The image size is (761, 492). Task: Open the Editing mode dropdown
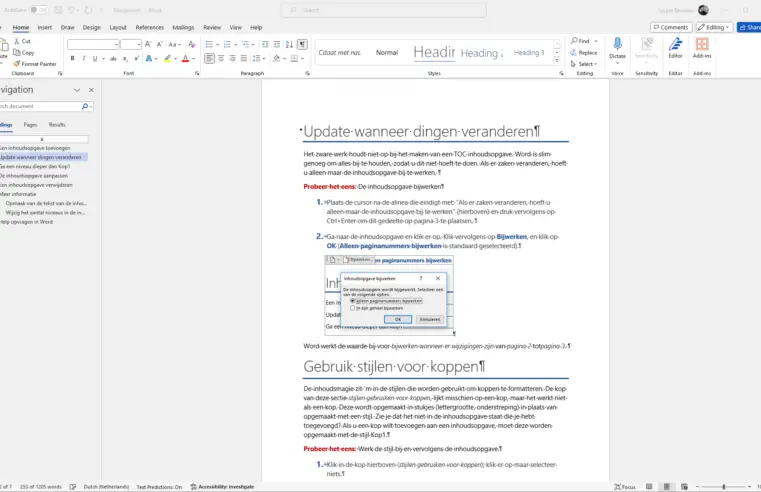tap(714, 27)
